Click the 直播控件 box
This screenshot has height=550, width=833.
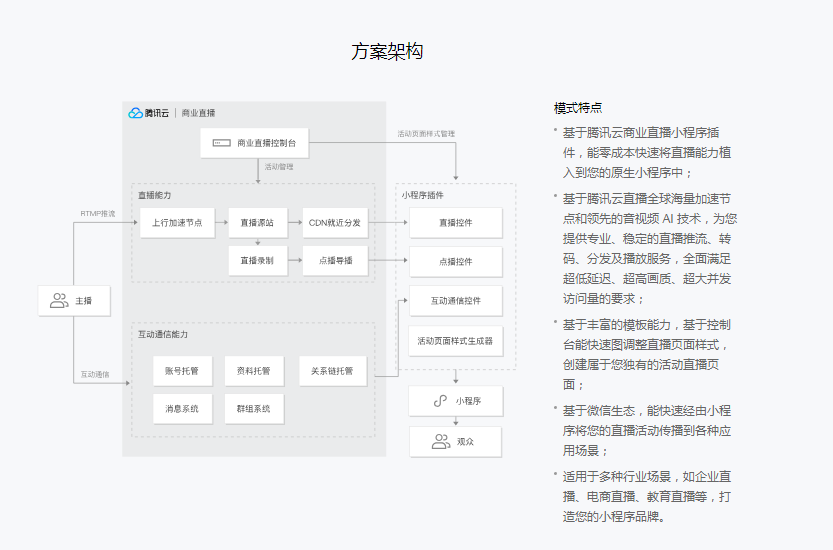[x=455, y=223]
